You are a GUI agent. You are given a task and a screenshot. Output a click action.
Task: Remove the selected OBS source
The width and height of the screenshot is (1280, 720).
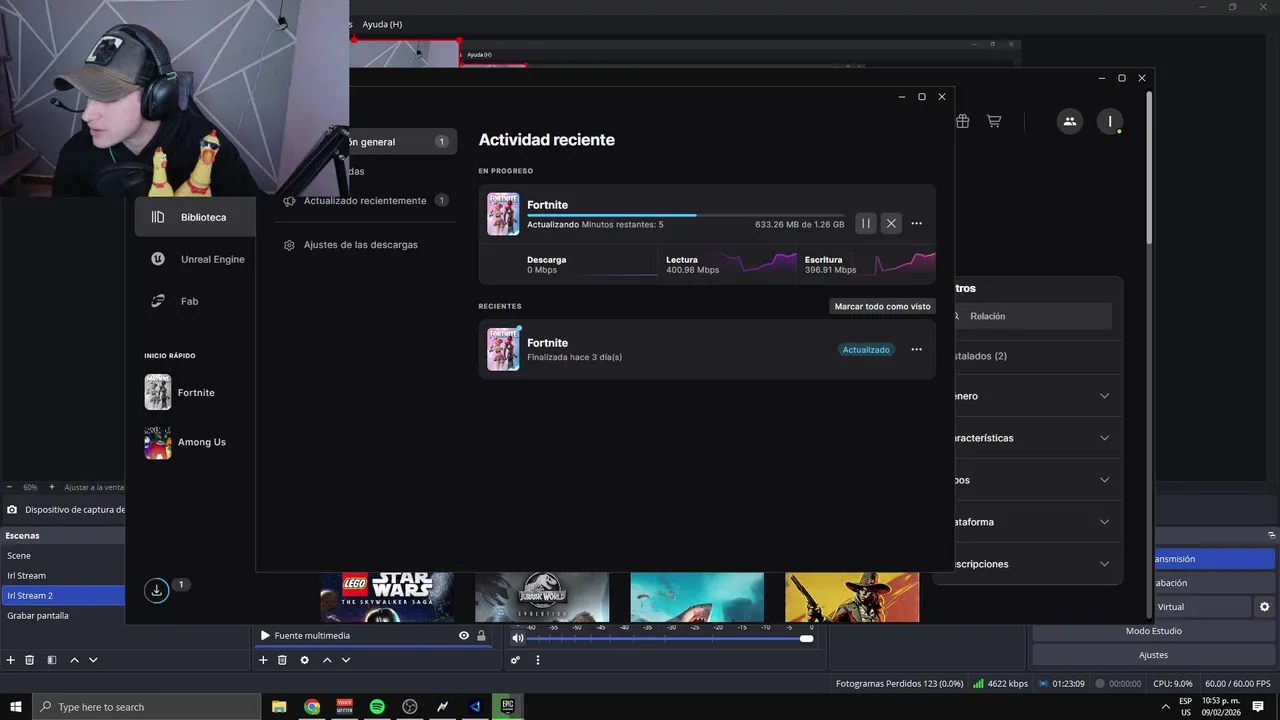[x=282, y=660]
